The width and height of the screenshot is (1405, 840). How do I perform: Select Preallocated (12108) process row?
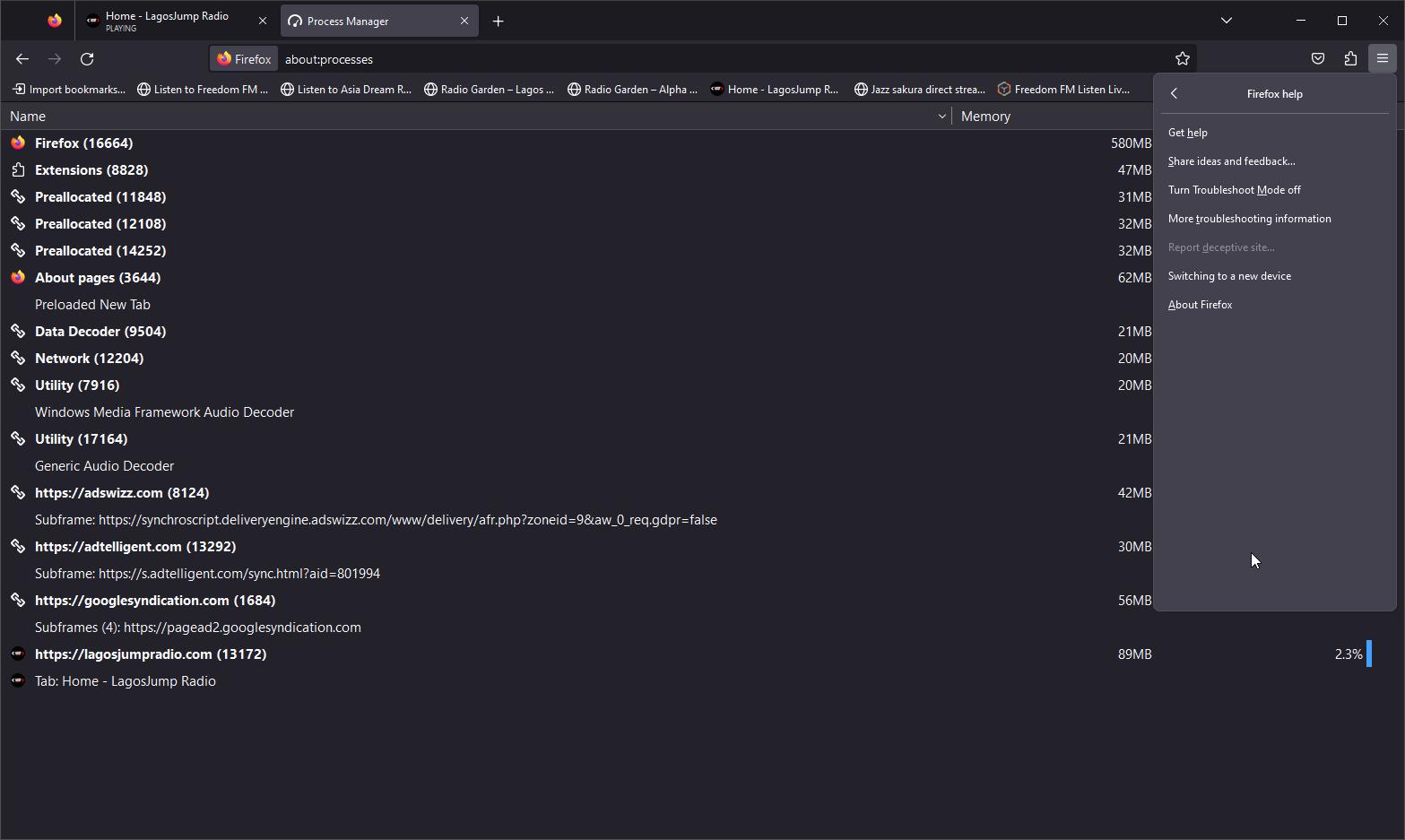tap(577, 223)
